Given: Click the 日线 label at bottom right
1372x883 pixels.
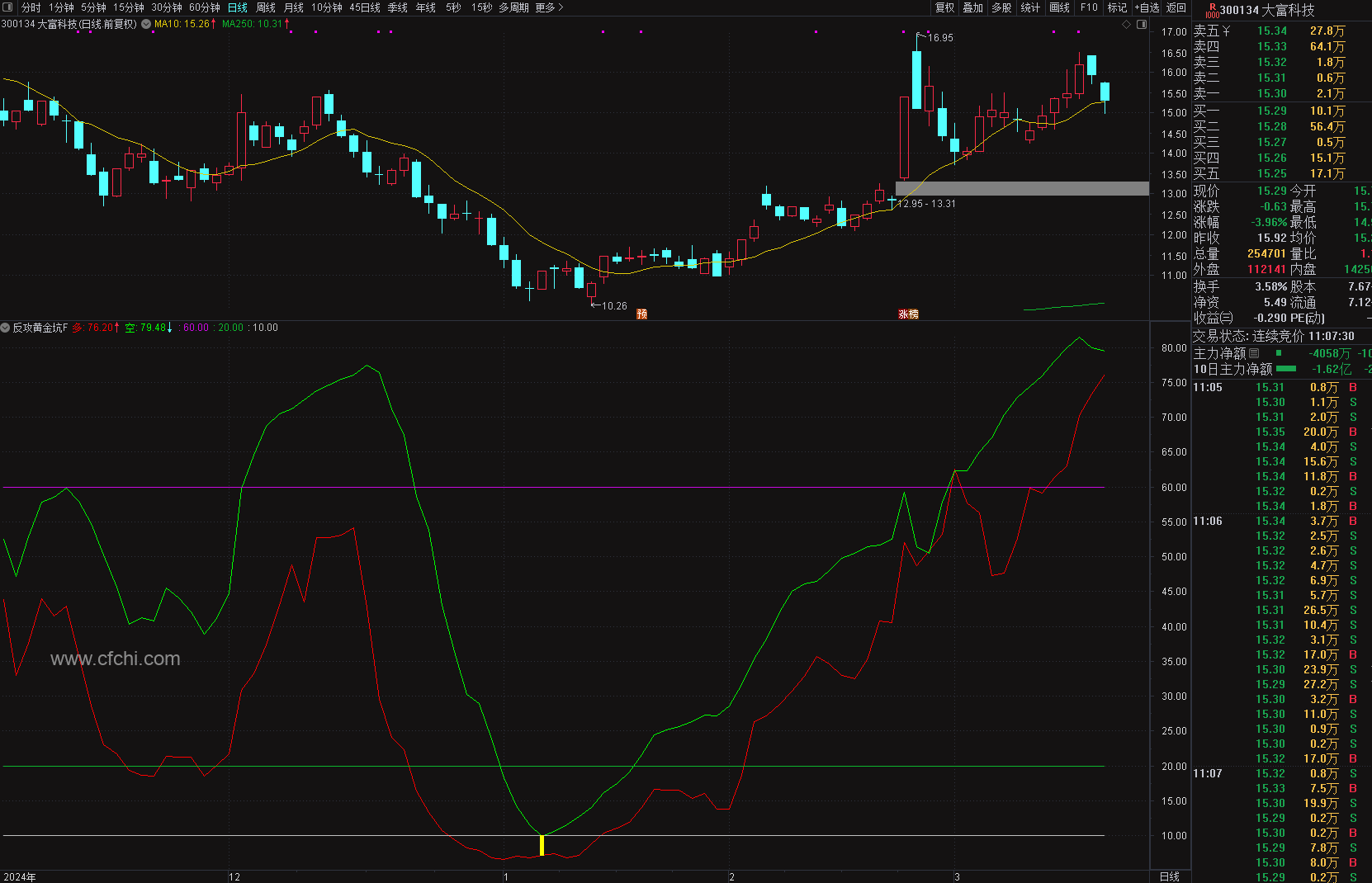Looking at the screenshot, I should (1170, 876).
